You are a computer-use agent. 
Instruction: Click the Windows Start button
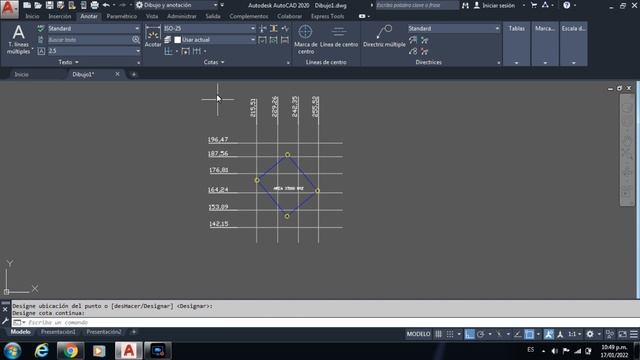coord(12,351)
